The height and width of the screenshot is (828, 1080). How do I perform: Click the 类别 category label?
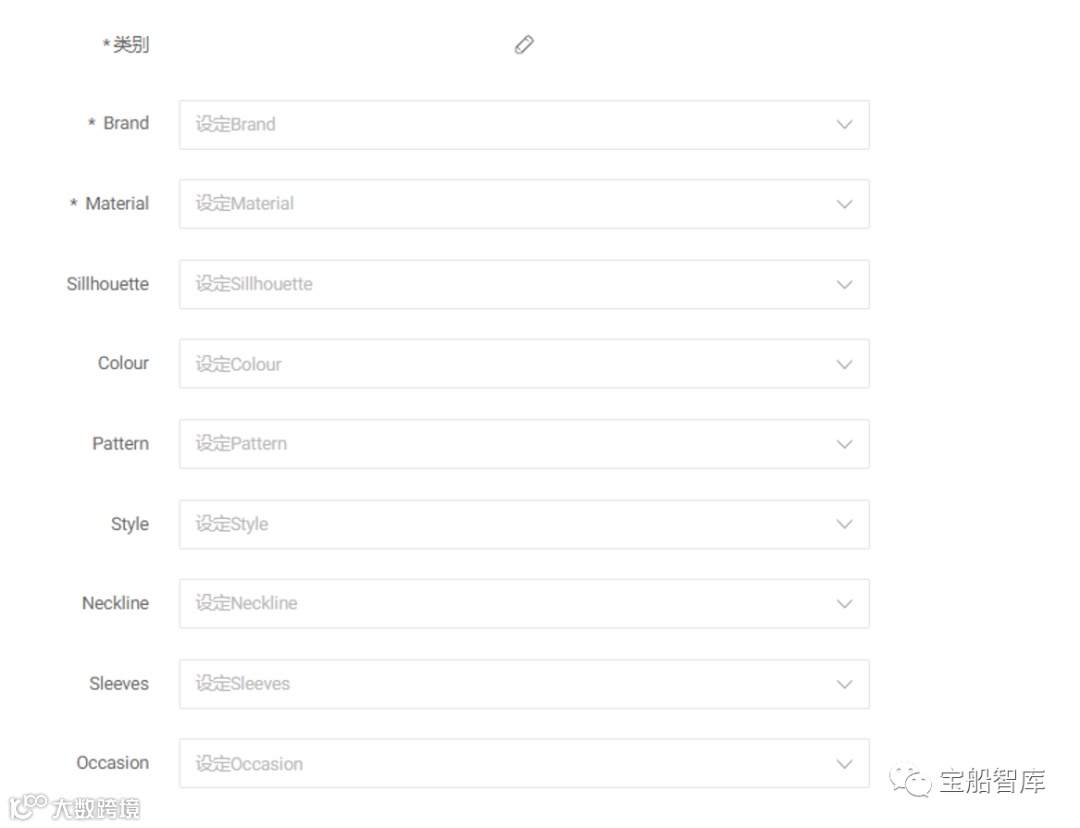coord(130,45)
